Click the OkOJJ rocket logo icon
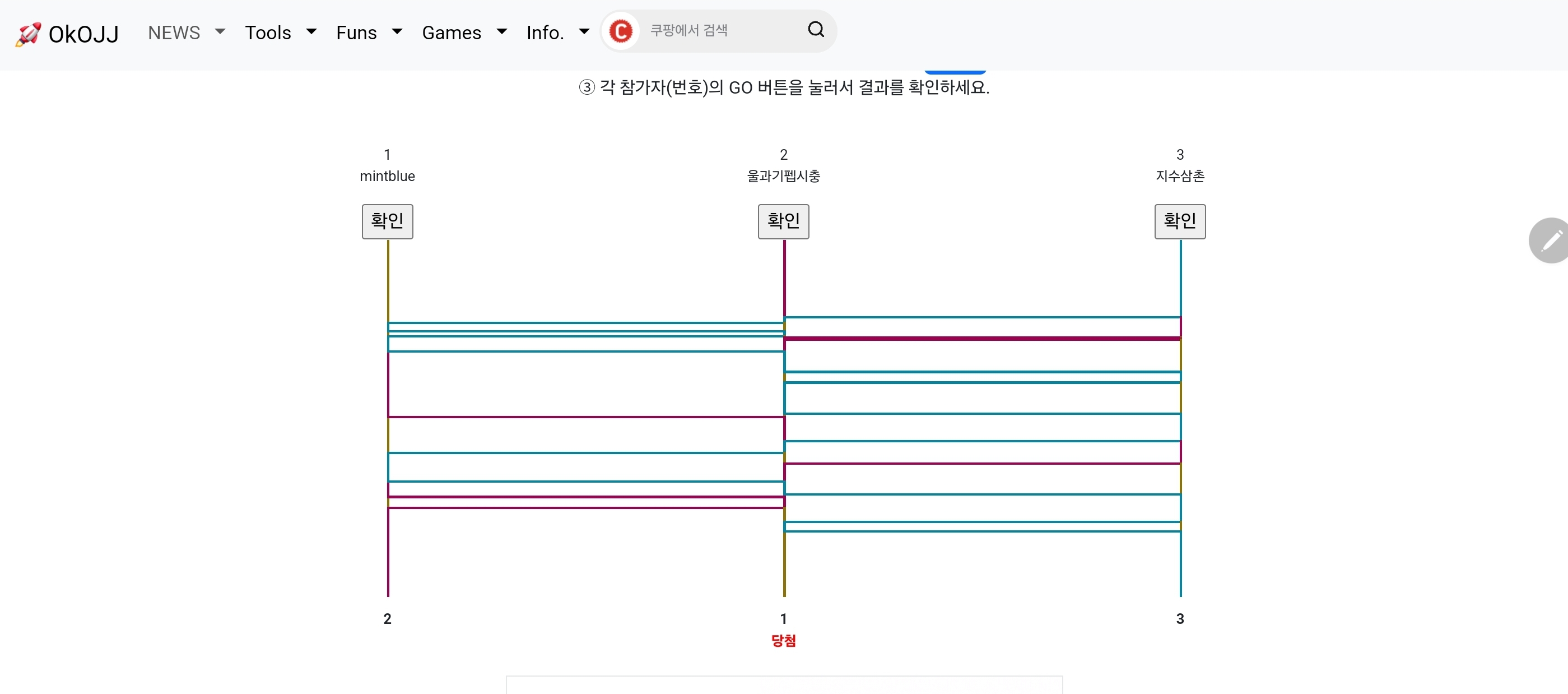The image size is (1568, 694). pyautogui.click(x=28, y=34)
